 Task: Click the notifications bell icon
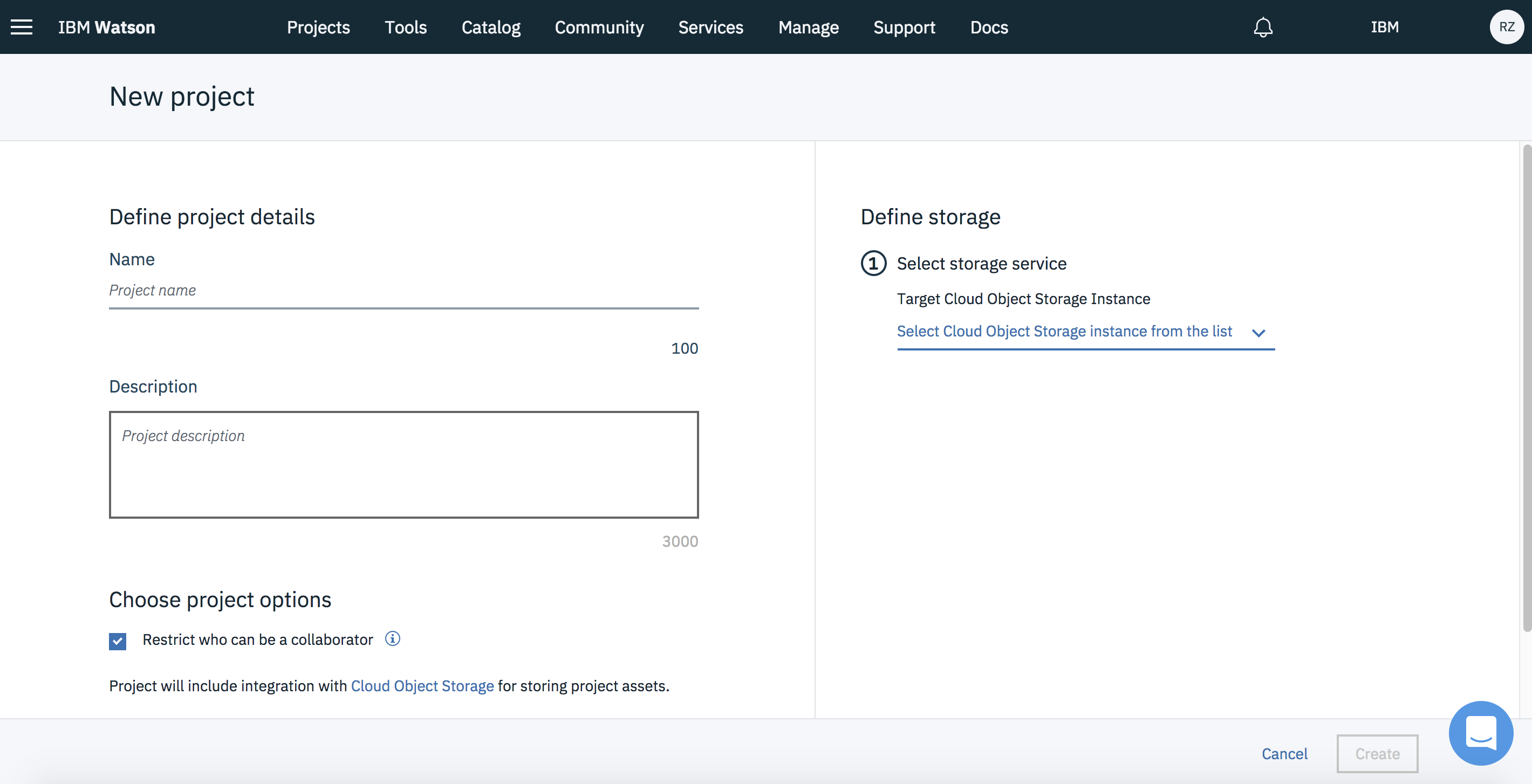click(x=1263, y=27)
